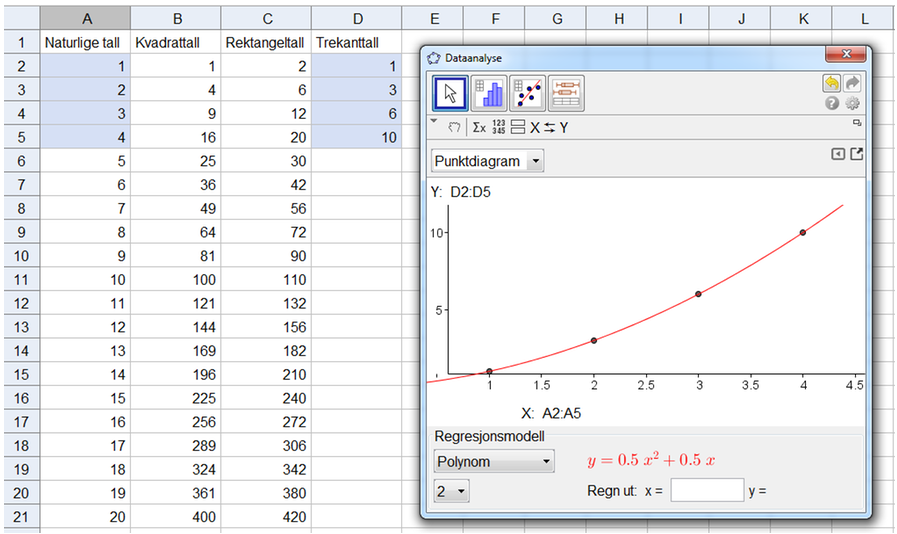
Task: Swap X and Y data columns
Action: pyautogui.click(x=549, y=127)
